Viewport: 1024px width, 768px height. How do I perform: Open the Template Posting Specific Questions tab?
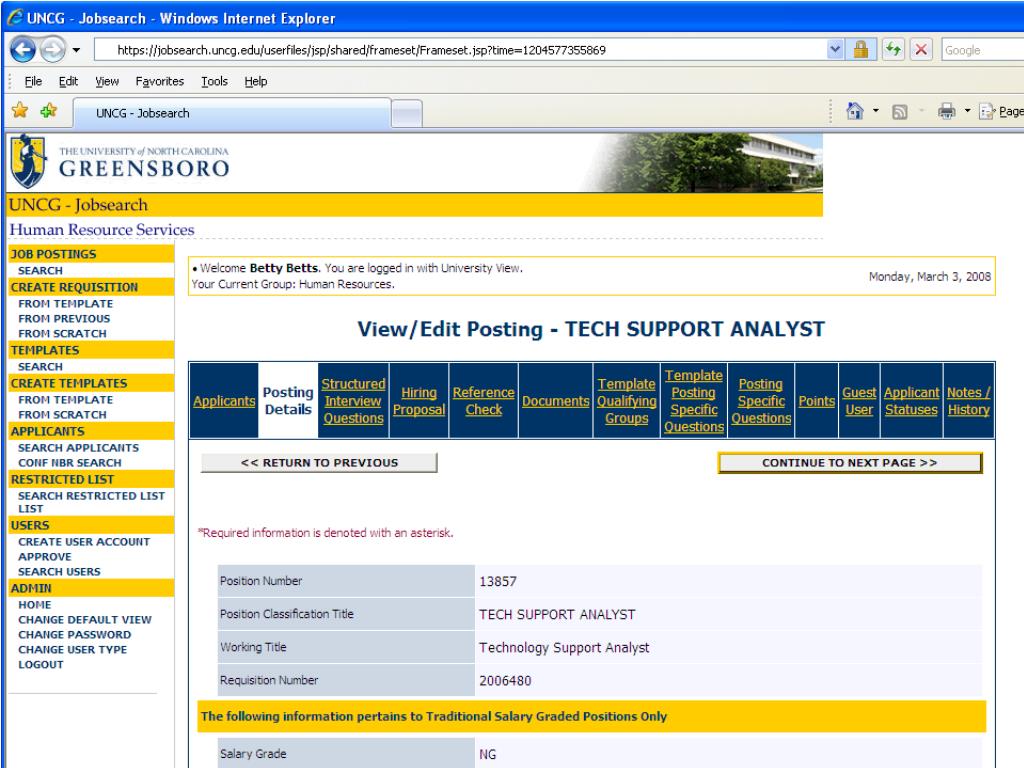[694, 401]
